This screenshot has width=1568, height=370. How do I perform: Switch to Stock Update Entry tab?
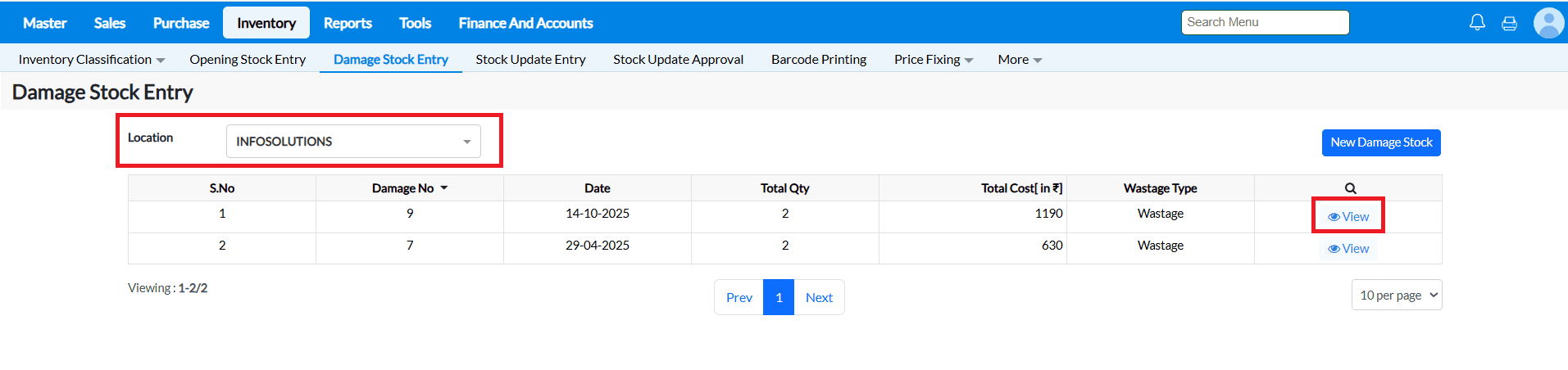[x=530, y=60]
